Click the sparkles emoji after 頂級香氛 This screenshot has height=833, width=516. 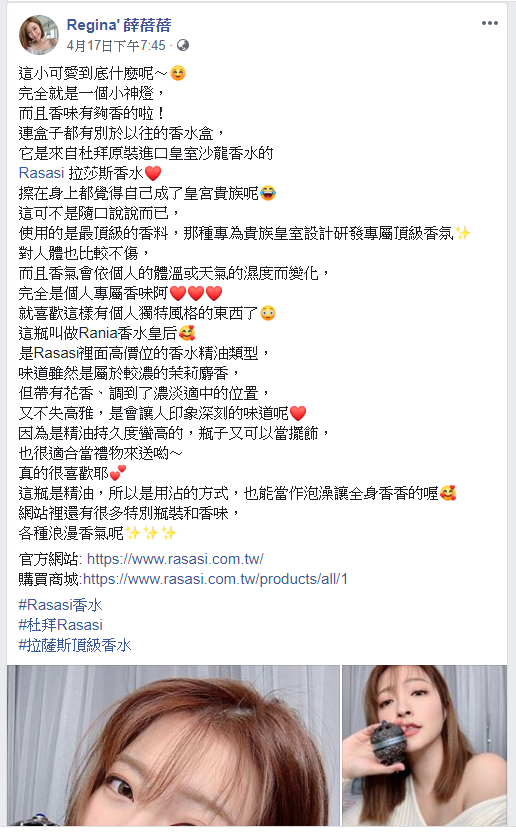(463, 233)
